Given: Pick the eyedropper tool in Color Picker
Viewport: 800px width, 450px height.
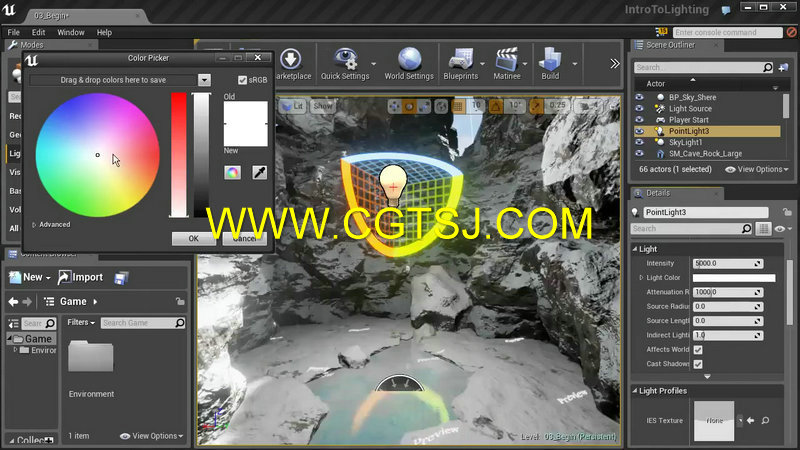Looking at the screenshot, I should click(259, 172).
